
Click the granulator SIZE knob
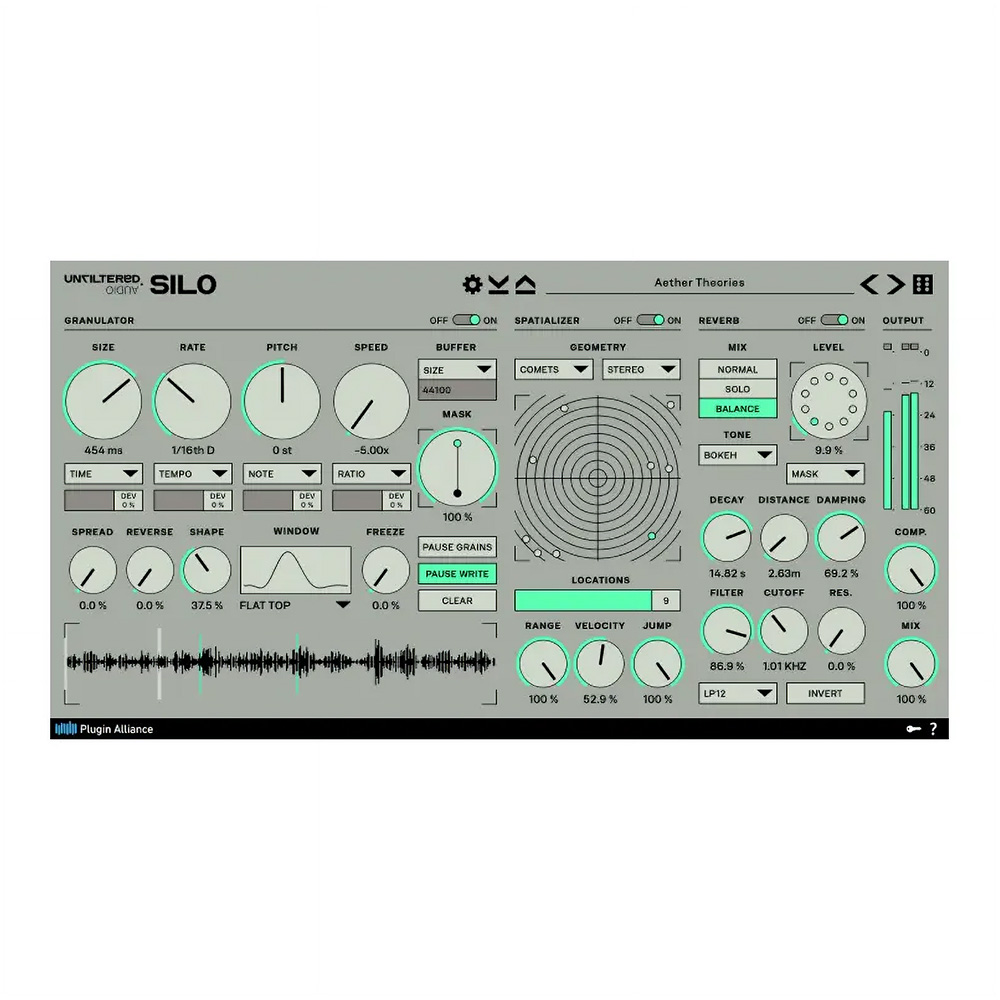[x=103, y=401]
